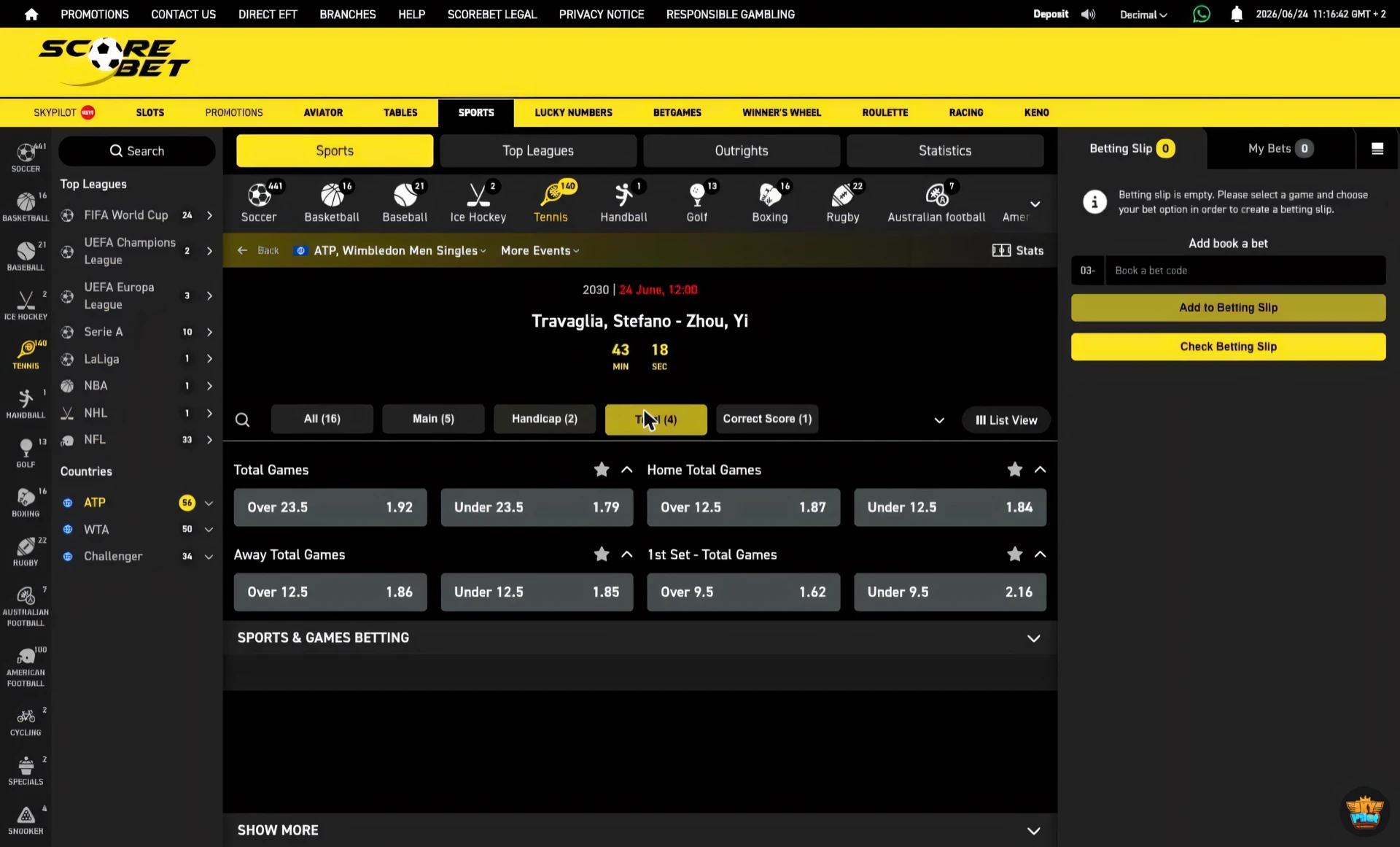Open NFL league row
Screen dimensions: 1400x847
pos(138,440)
